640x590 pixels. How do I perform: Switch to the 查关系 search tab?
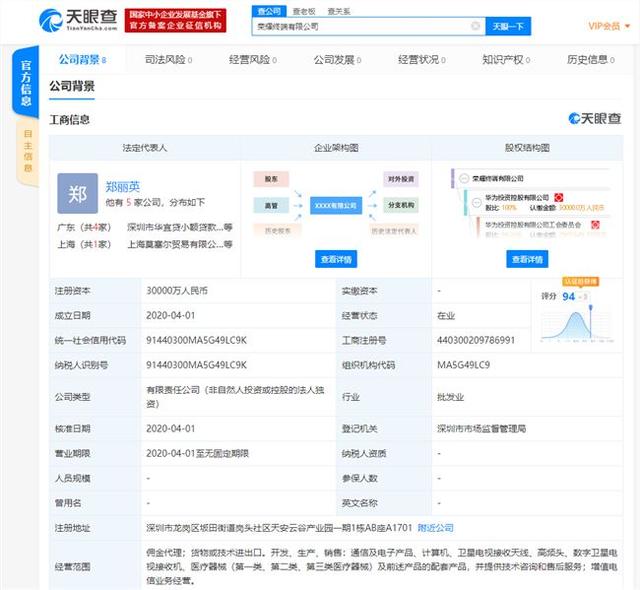[339, 11]
